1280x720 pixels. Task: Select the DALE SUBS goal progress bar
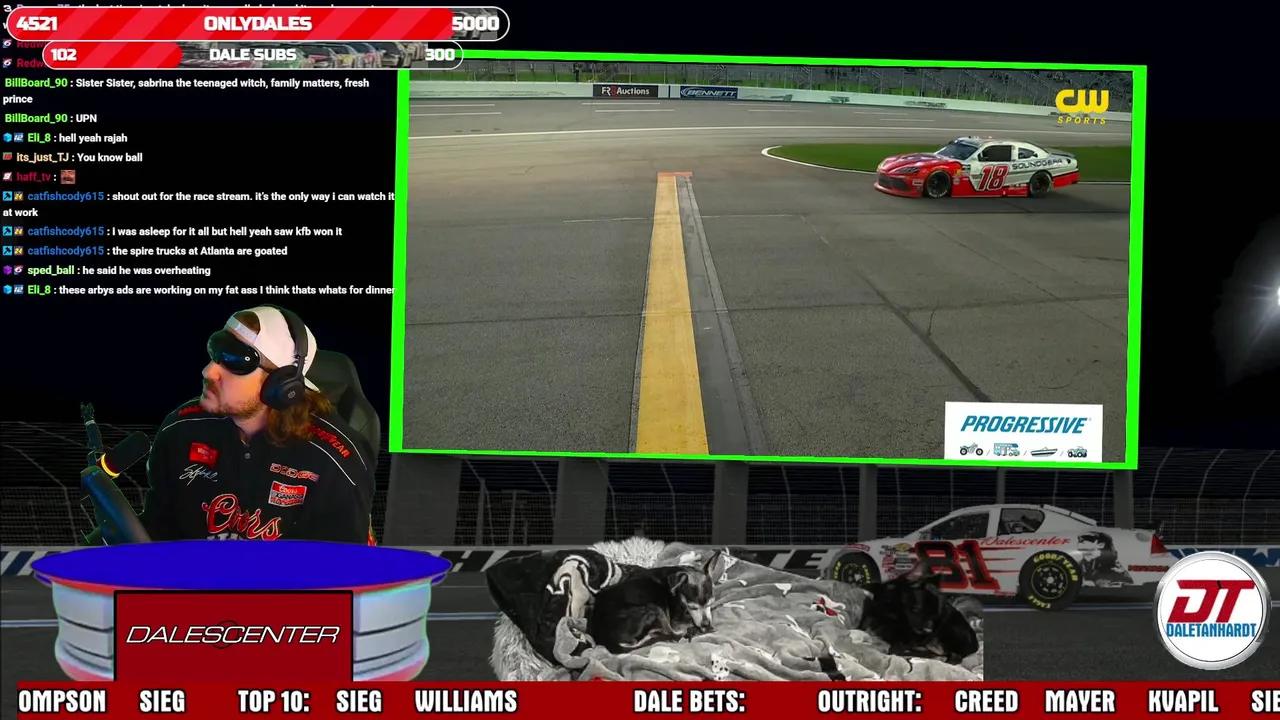pos(252,54)
